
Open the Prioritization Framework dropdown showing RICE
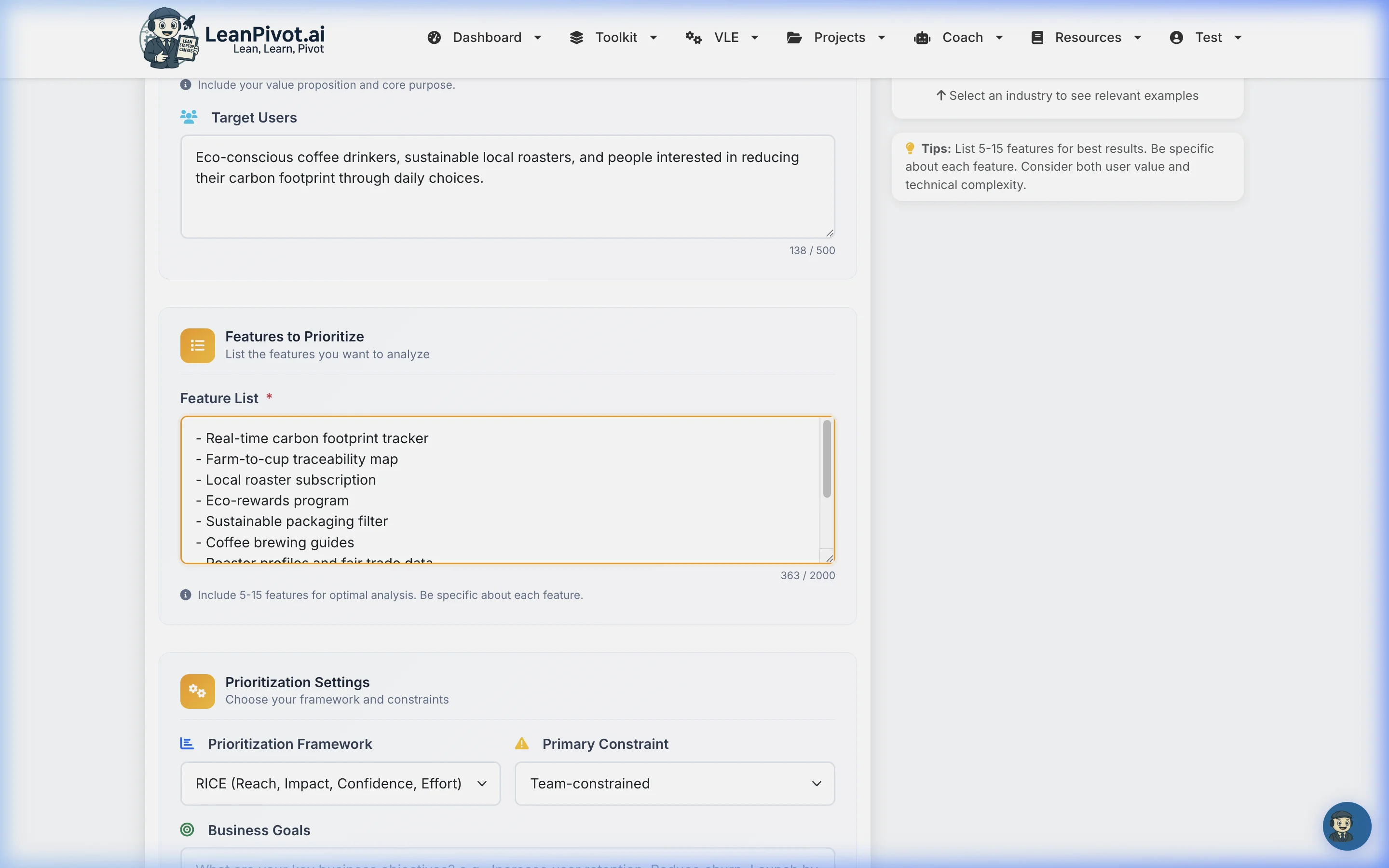[x=340, y=783]
